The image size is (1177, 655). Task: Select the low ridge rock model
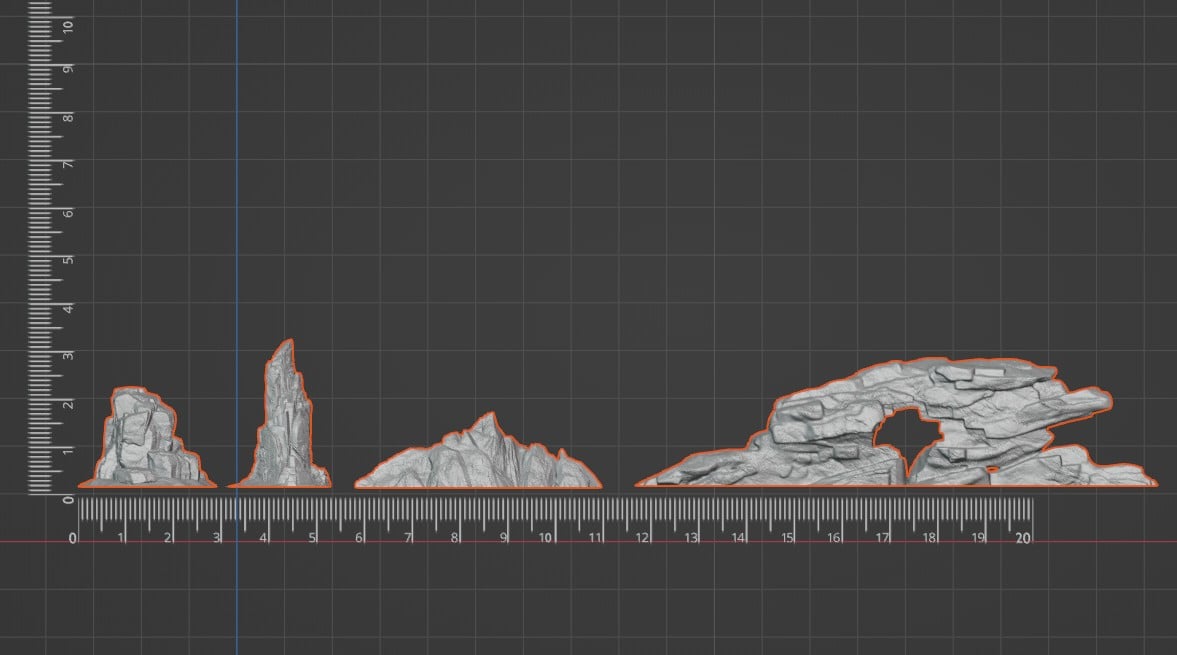(479, 450)
